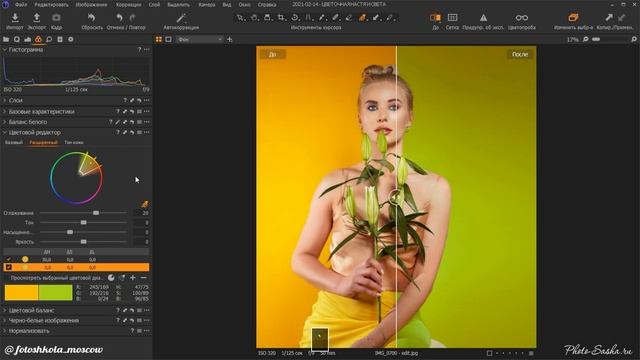The height and width of the screenshot is (360, 640).
Task: Open the Справка menu
Action: pos(267,4)
